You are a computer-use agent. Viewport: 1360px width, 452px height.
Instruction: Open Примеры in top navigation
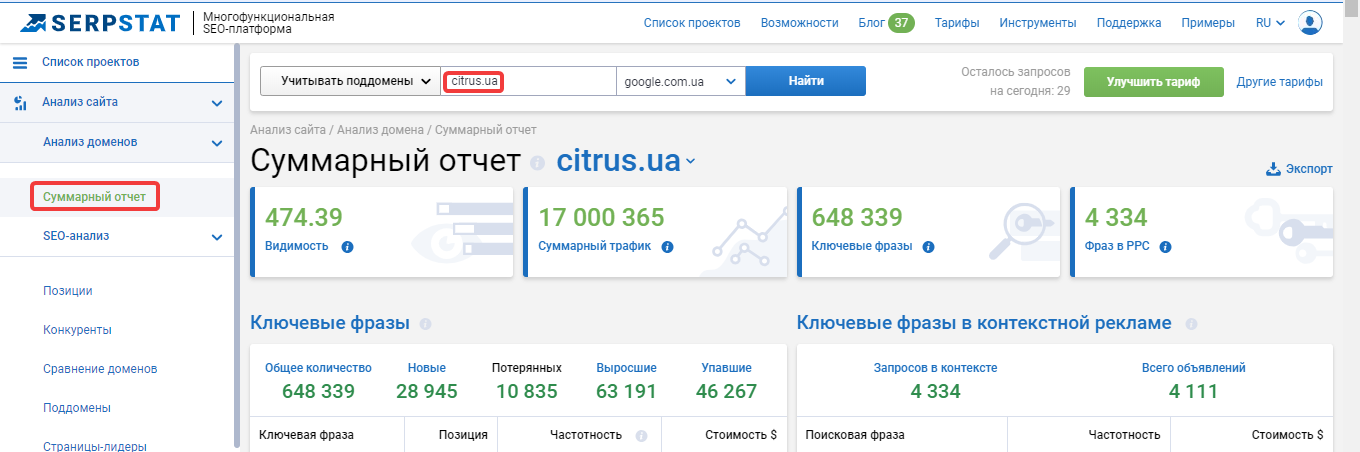pyautogui.click(x=1208, y=23)
